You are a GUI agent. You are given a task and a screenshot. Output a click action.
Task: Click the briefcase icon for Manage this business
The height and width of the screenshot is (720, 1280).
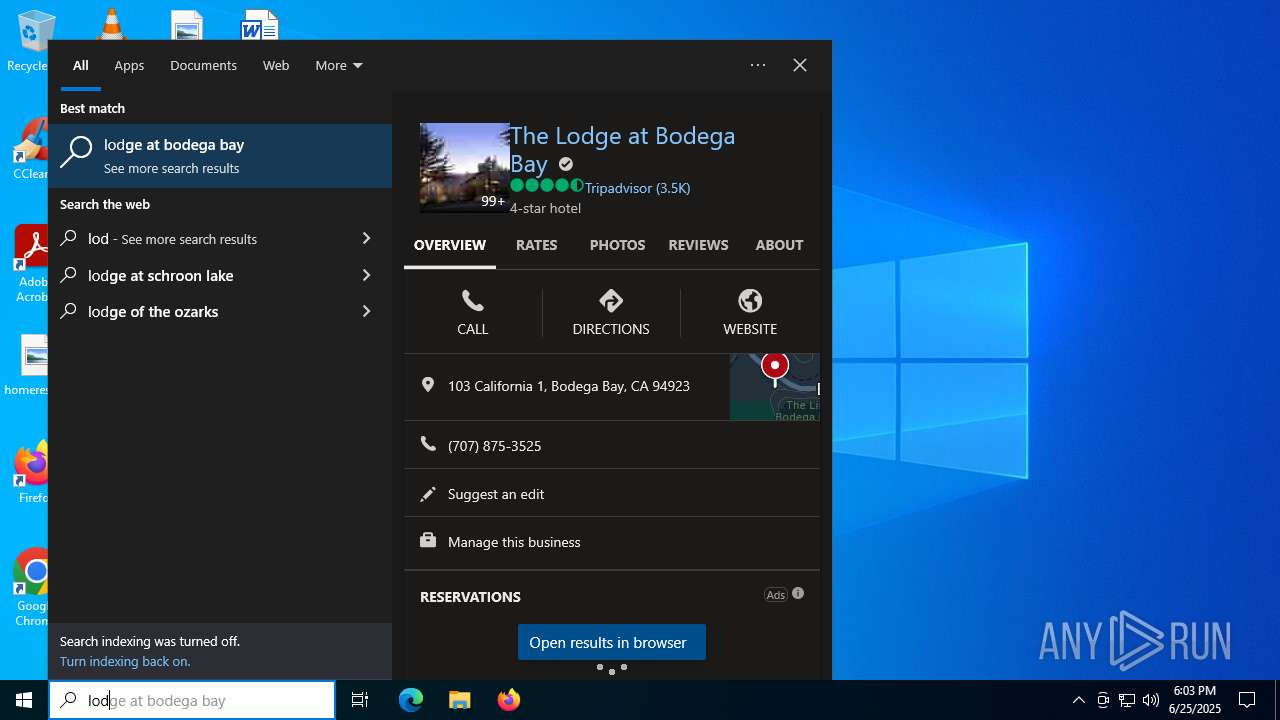tap(428, 541)
